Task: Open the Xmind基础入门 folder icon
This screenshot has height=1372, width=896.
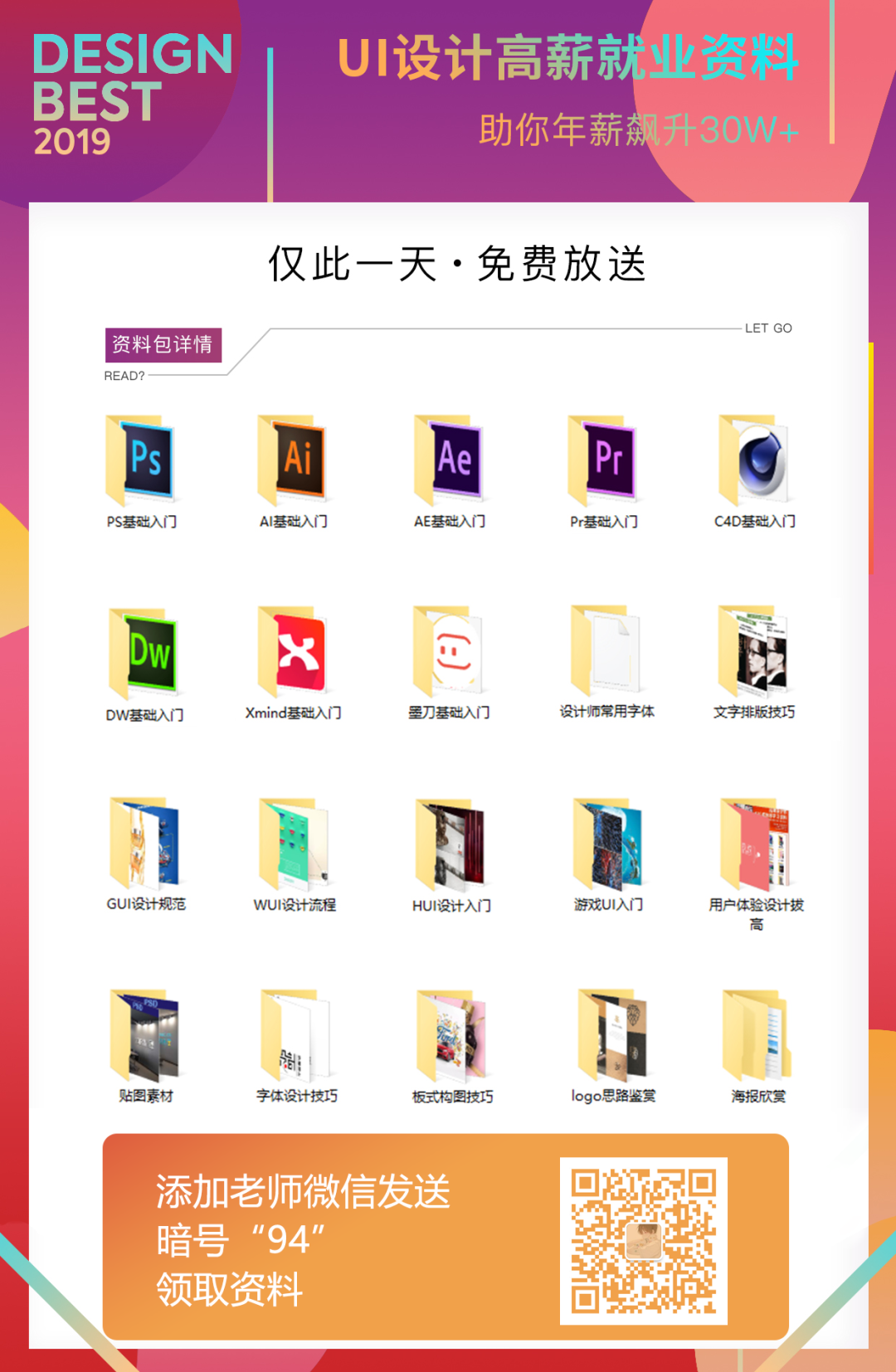Action: tap(293, 651)
